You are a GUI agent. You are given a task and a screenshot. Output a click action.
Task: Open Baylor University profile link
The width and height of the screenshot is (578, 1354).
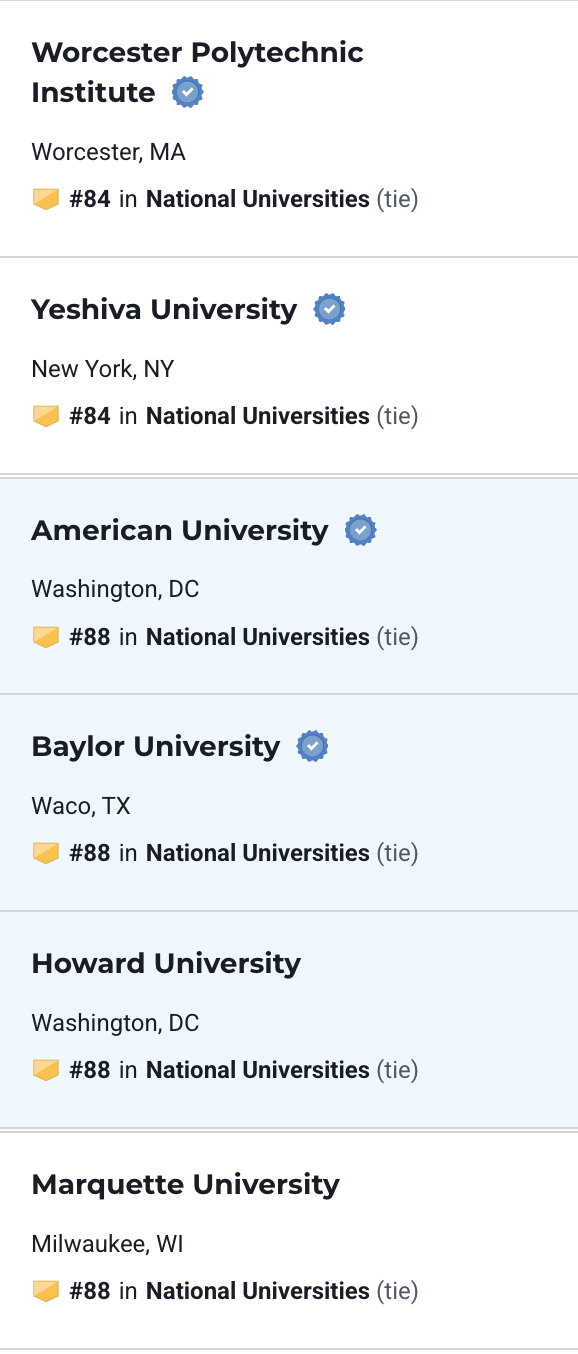[x=156, y=747]
